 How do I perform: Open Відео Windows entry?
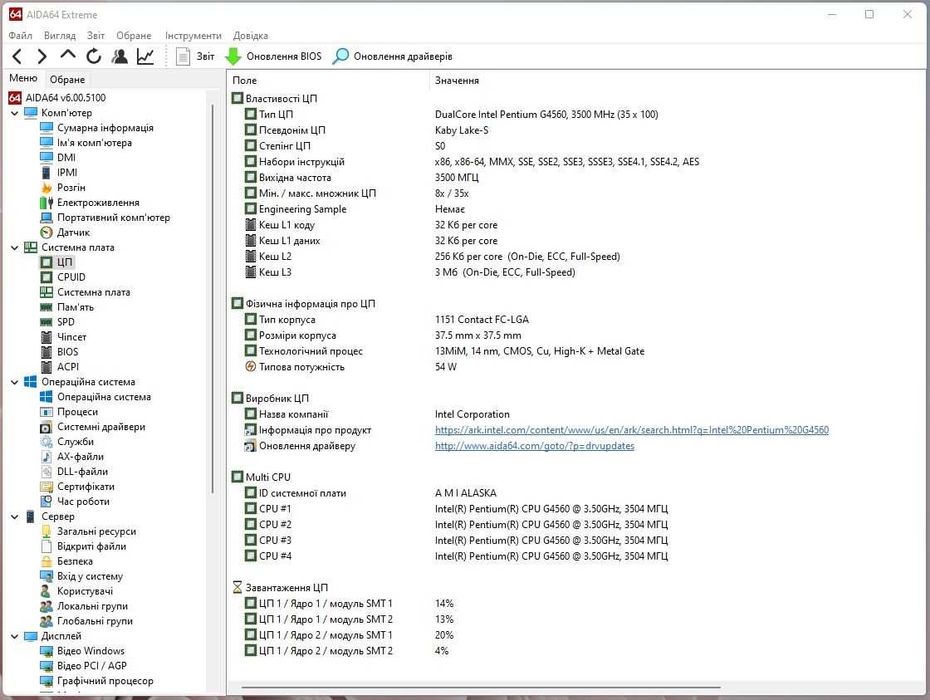pos(82,651)
